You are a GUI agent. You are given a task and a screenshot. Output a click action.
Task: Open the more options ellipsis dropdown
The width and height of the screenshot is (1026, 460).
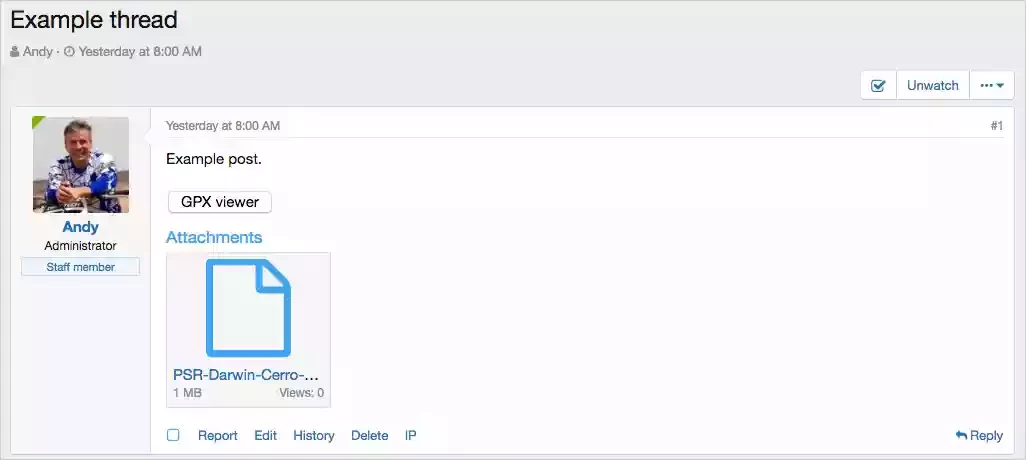pos(992,86)
